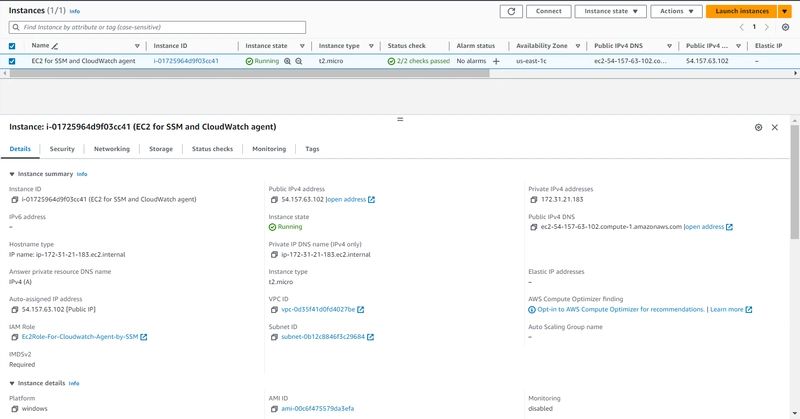Zoom in icon next to Running state
Image resolution: width=800 pixels, height=419 pixels.
[287, 61]
